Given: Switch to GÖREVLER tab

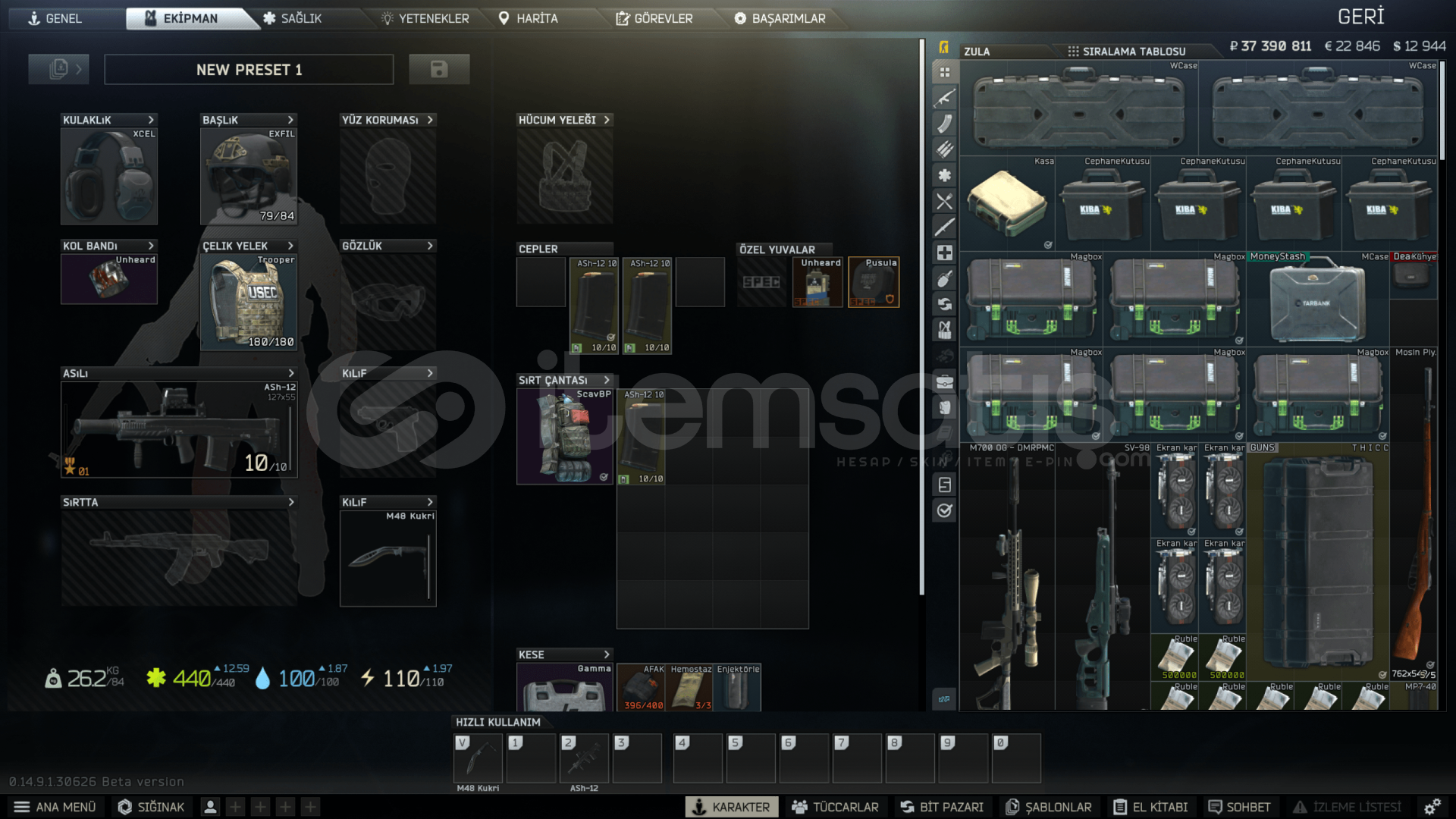Looking at the screenshot, I should tap(654, 18).
